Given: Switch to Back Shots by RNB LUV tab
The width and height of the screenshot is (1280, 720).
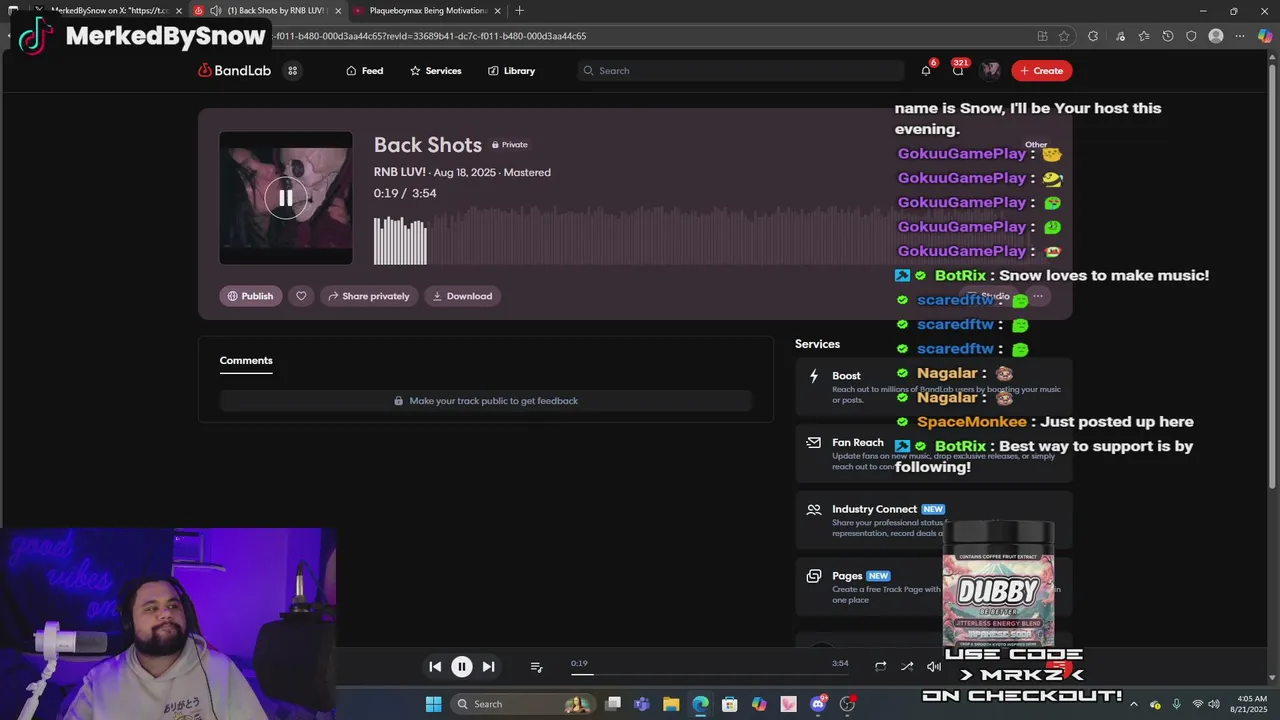Looking at the screenshot, I should (x=268, y=11).
